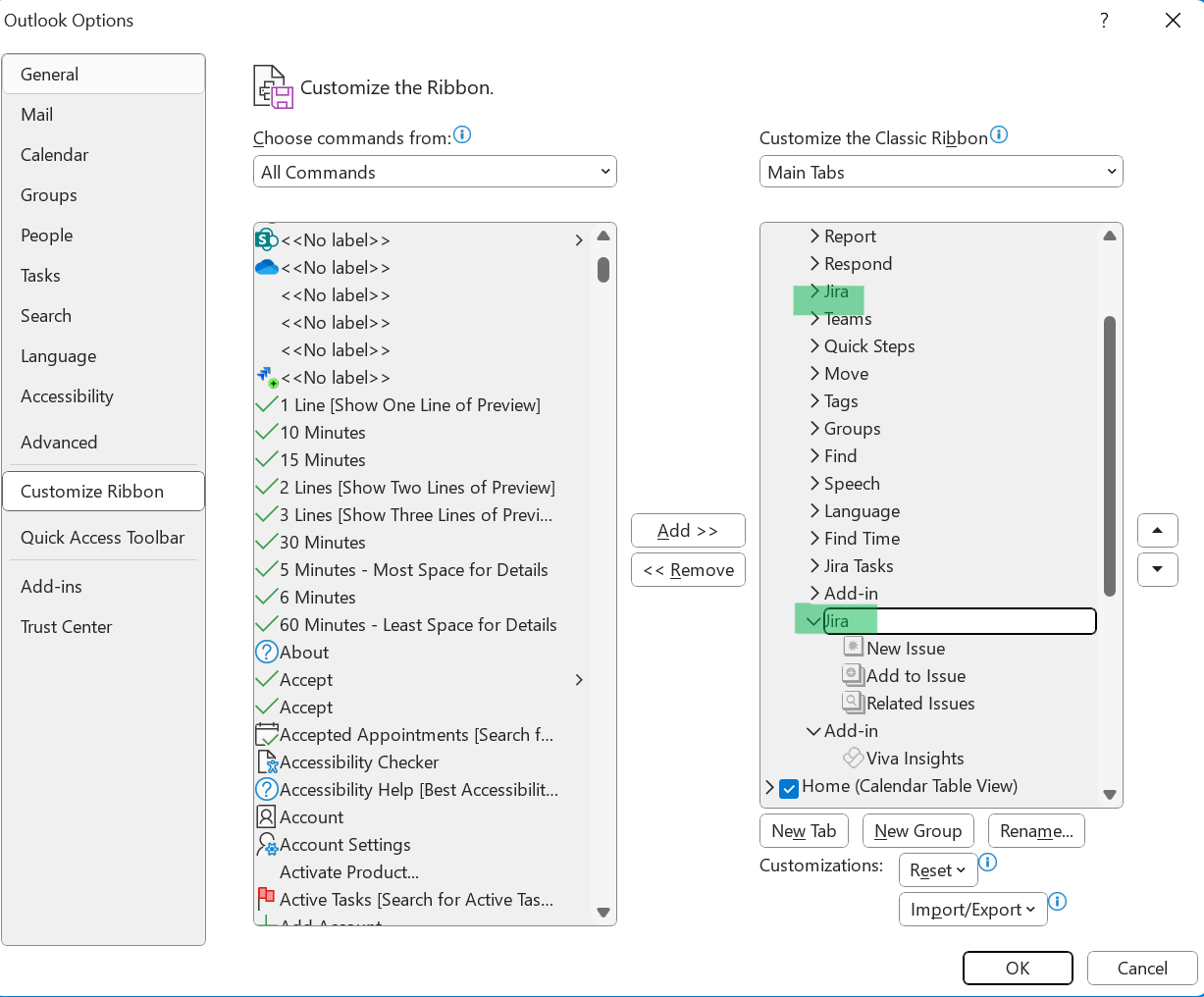Screen dimensions: 1204x997
Task: Click the Account Settings command icon
Action: pyautogui.click(x=267, y=845)
